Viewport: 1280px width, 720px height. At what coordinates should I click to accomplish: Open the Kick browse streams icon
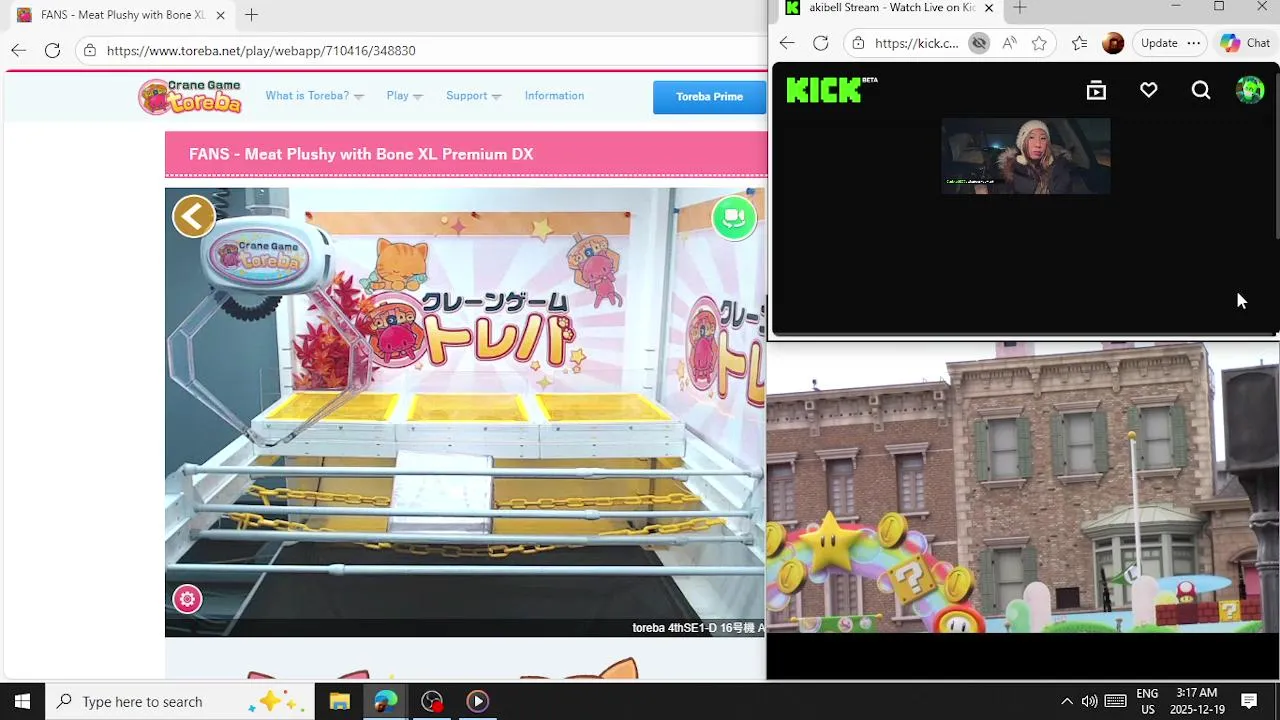(x=1096, y=91)
